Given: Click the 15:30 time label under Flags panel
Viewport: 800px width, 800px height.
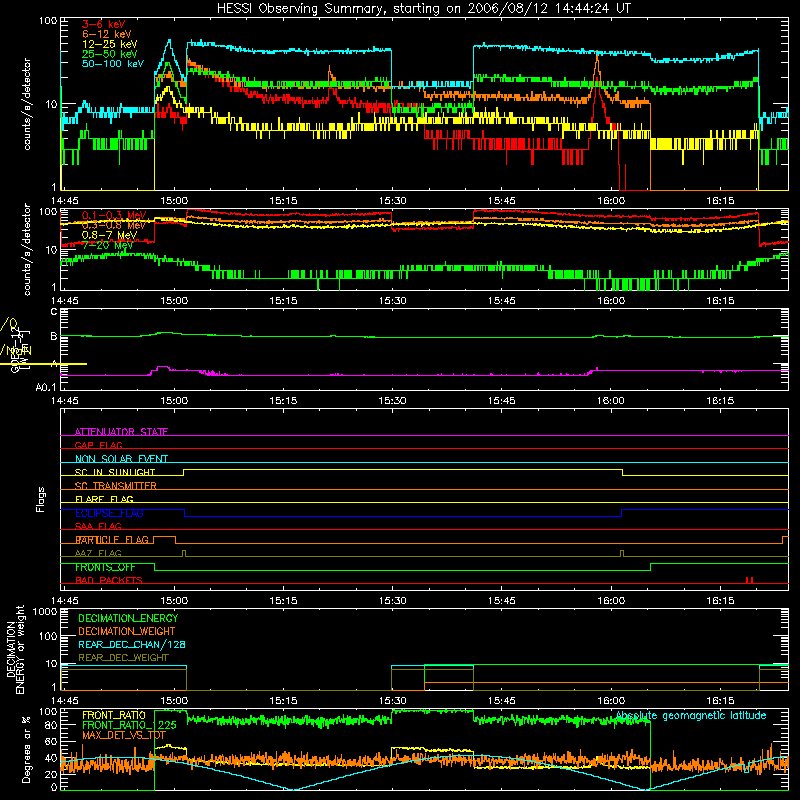Looking at the screenshot, I should click(393, 601).
